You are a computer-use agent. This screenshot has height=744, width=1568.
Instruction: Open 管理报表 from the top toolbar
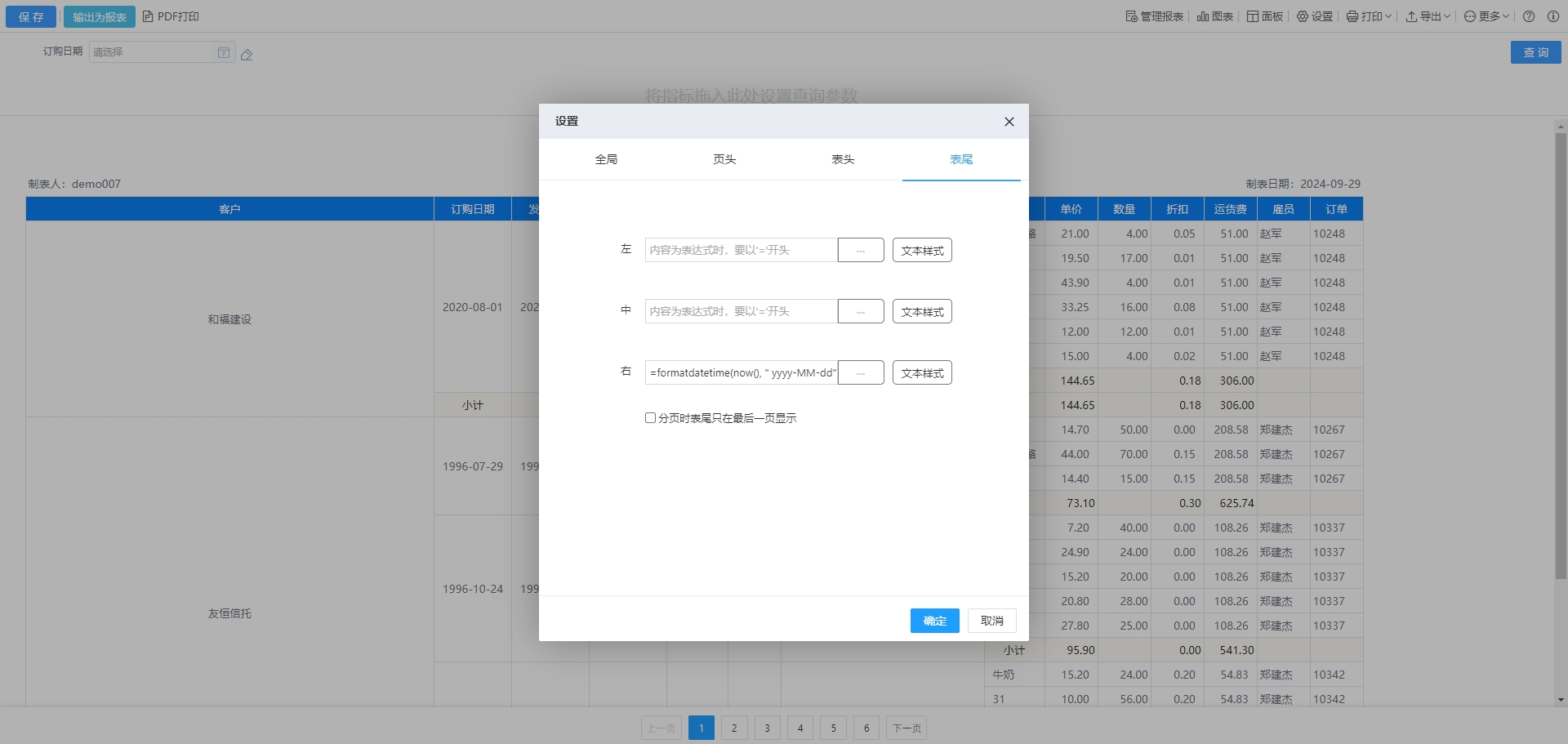pos(1154,16)
